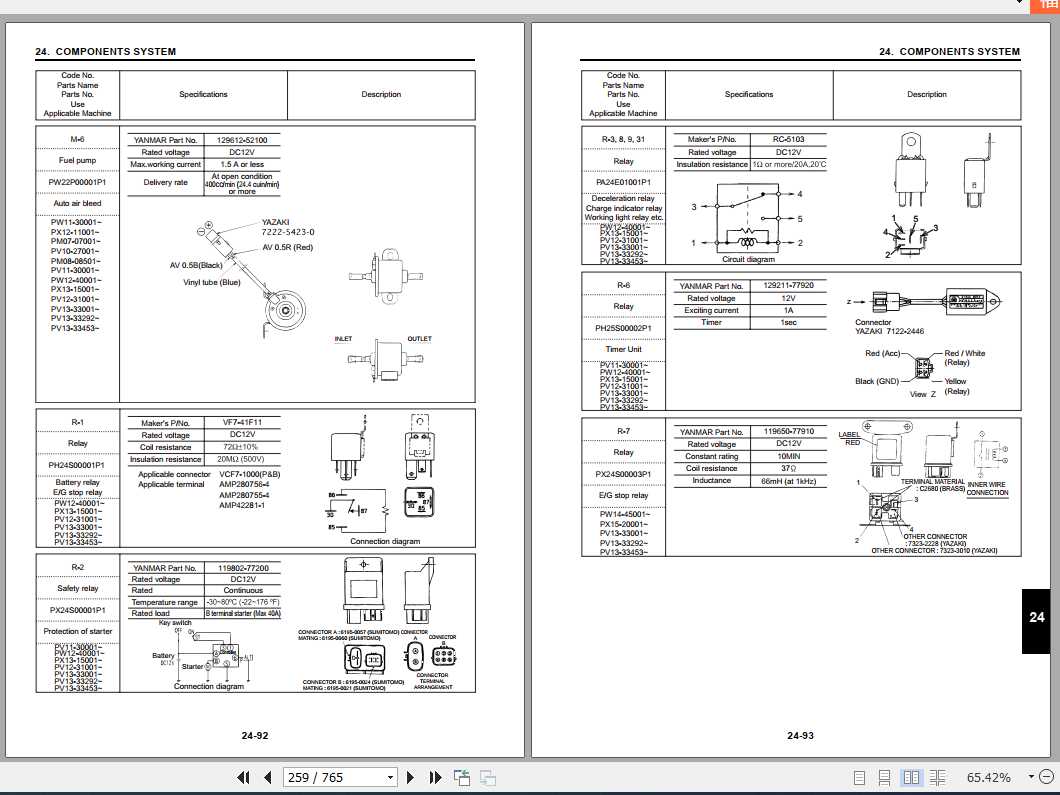1060x795 pixels.
Task: Click the Continuous rated value
Action: point(243,590)
